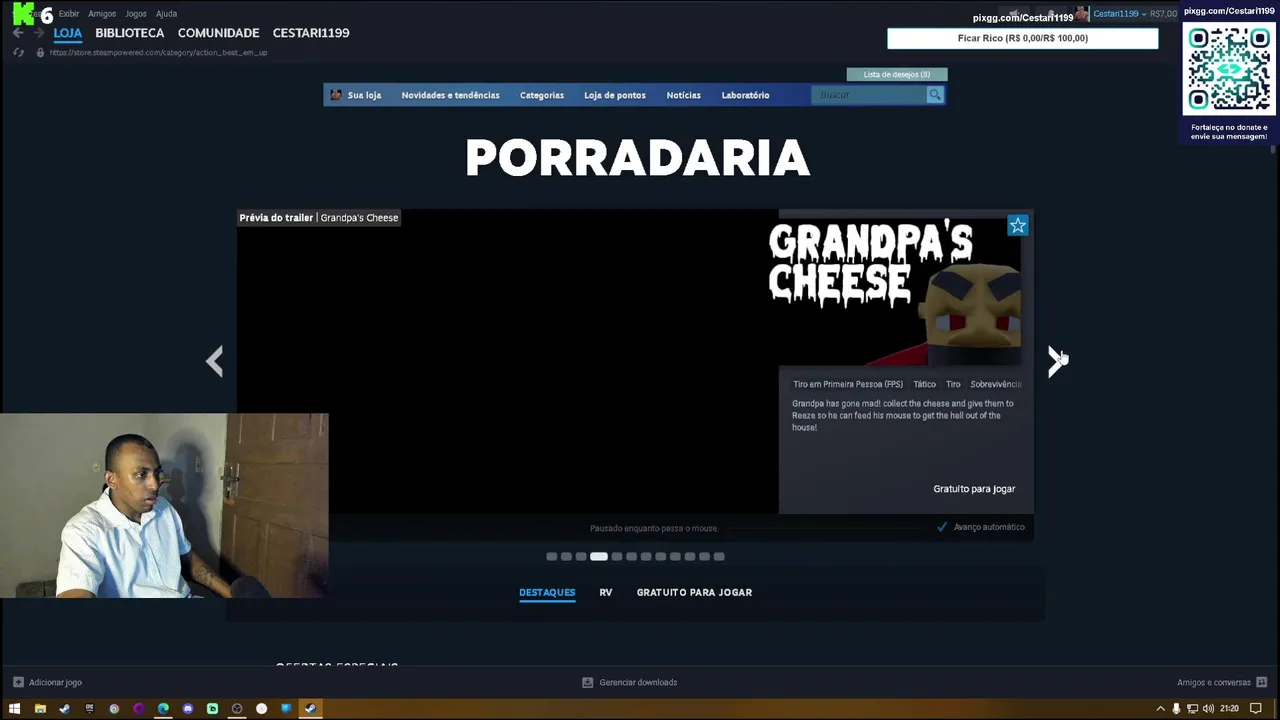Viewport: 1280px width, 720px height.
Task: Open the Notícias store link
Action: [x=684, y=95]
